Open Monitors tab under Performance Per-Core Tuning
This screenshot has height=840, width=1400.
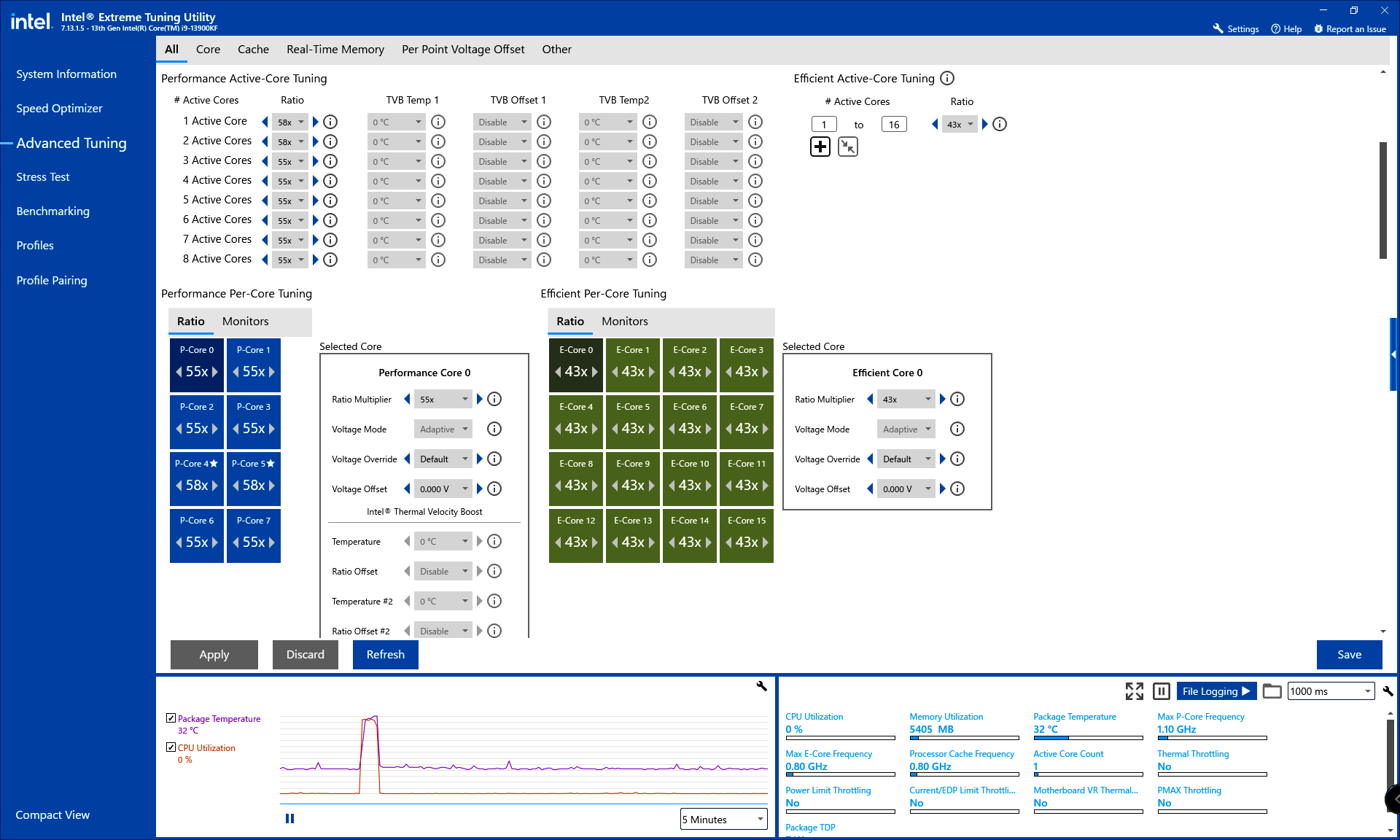coord(245,321)
